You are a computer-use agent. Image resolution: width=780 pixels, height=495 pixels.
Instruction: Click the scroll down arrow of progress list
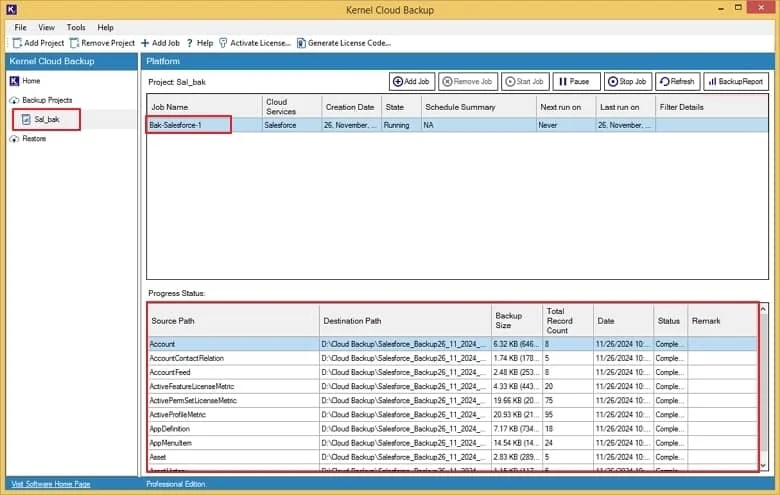pos(763,466)
